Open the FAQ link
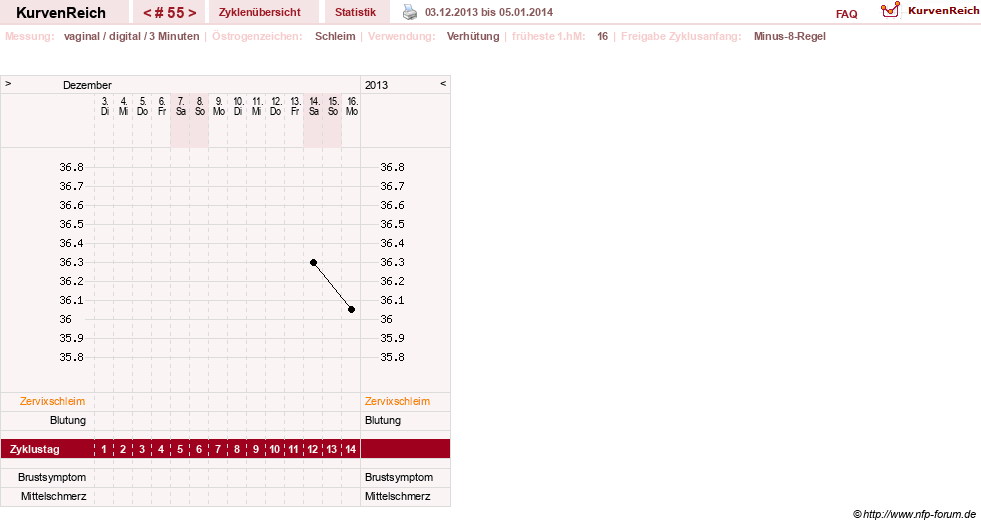This screenshot has height=526, width=981. 846,14
